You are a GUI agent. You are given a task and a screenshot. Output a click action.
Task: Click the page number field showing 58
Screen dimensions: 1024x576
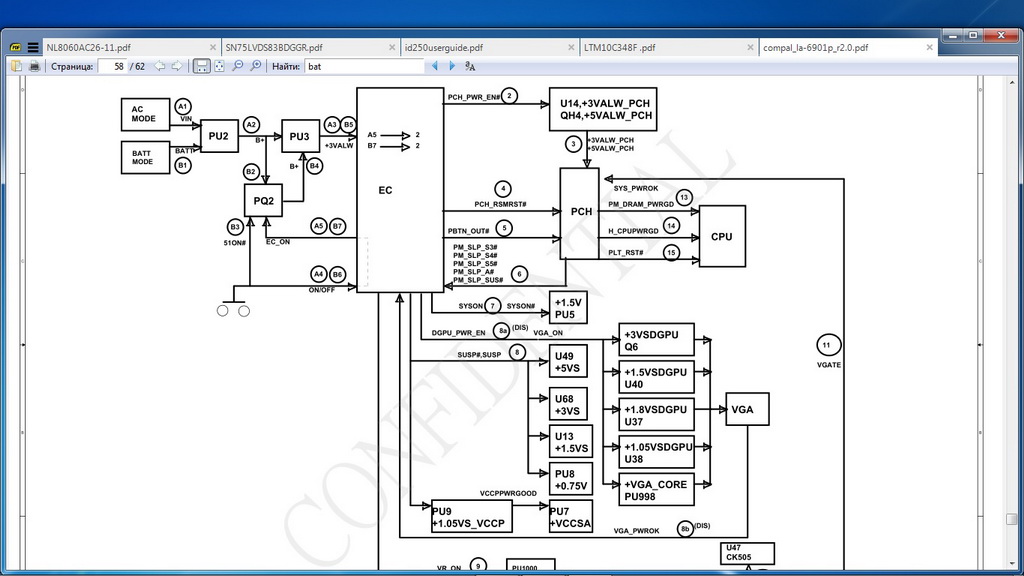point(112,66)
